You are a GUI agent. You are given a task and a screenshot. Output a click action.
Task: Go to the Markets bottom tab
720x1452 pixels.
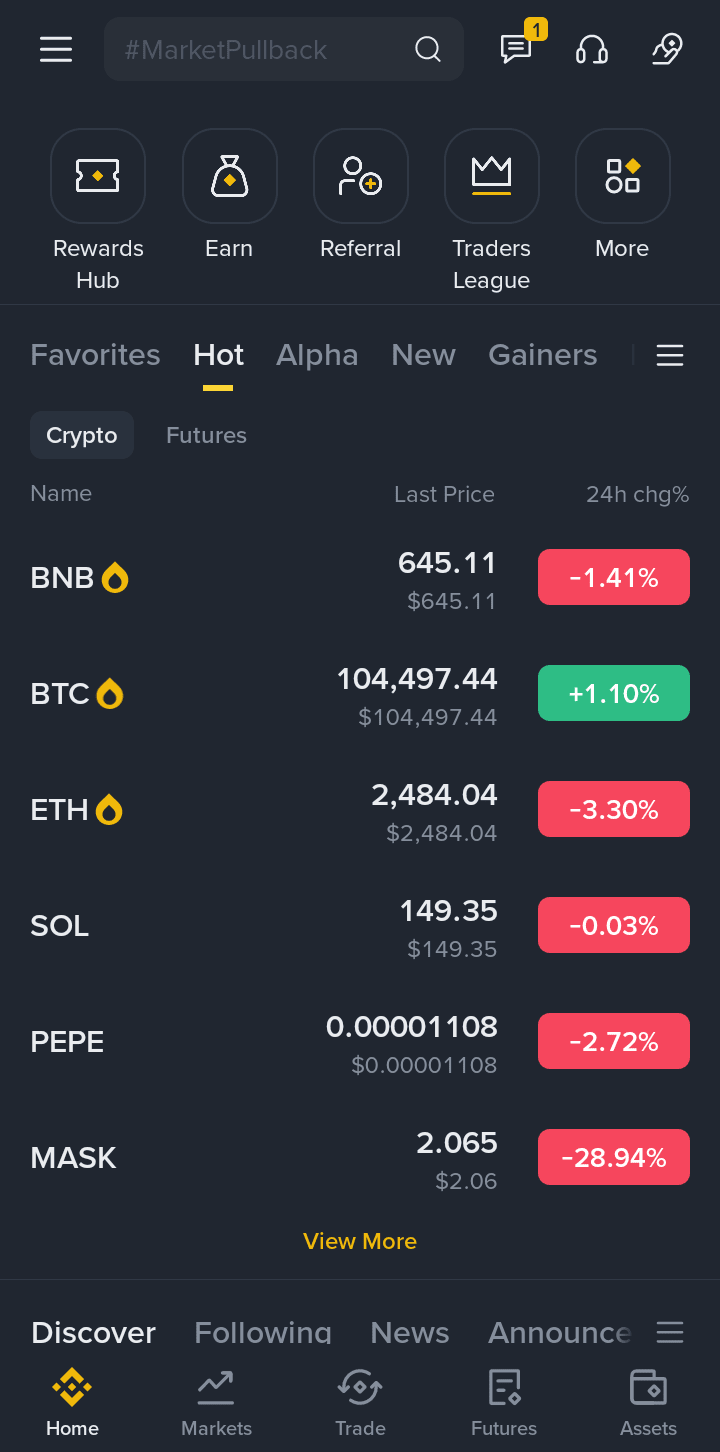pyautogui.click(x=216, y=1402)
